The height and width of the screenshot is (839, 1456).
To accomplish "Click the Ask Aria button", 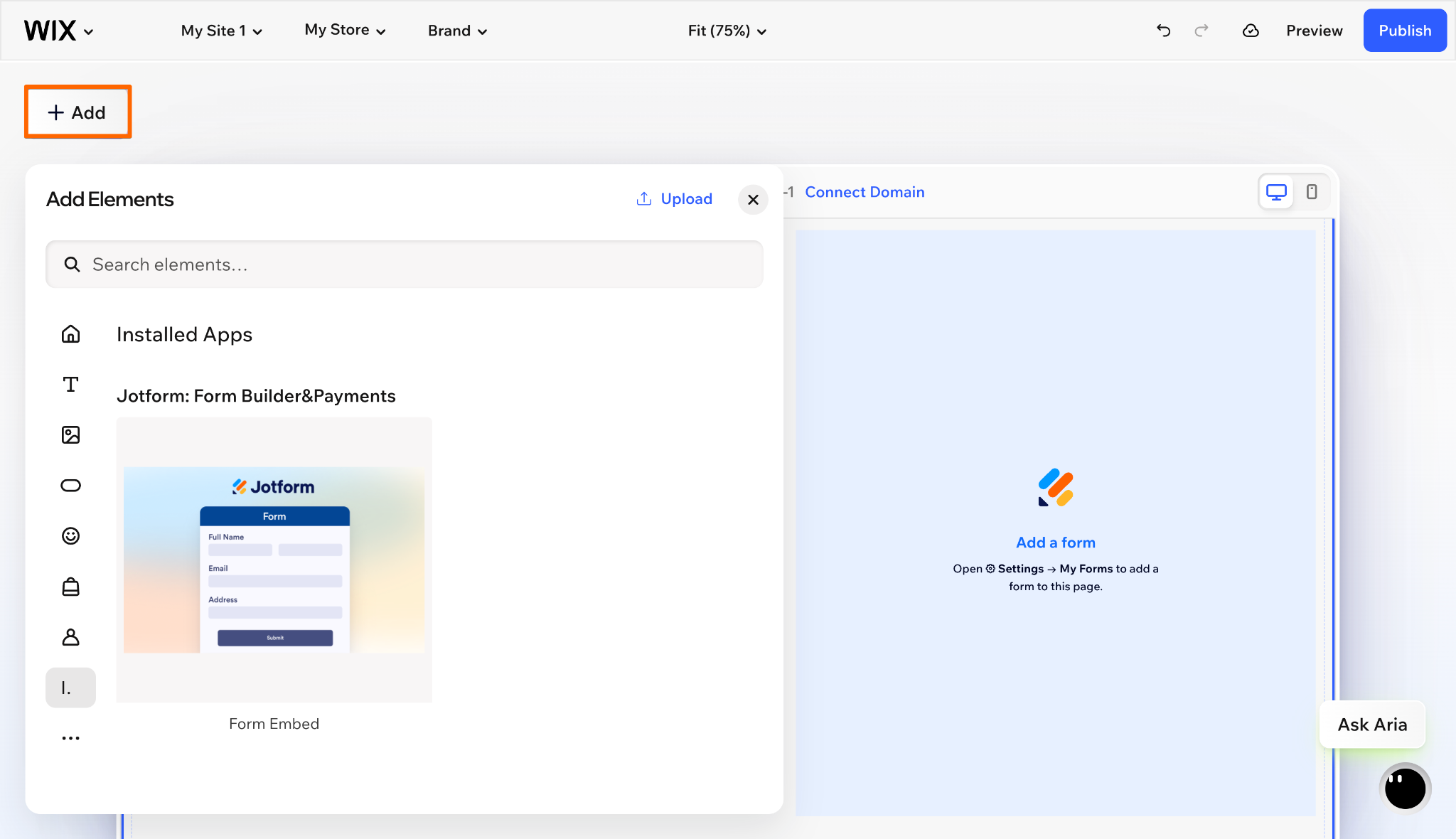I will click(1372, 725).
